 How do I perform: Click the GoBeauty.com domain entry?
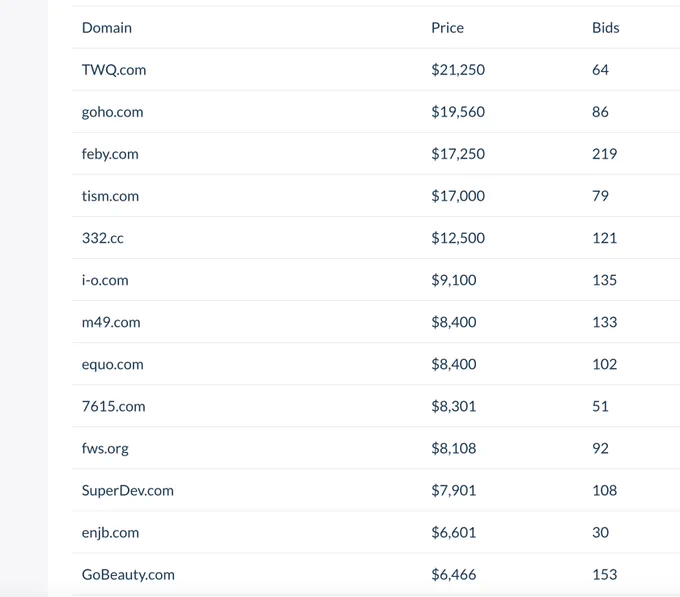tap(128, 574)
